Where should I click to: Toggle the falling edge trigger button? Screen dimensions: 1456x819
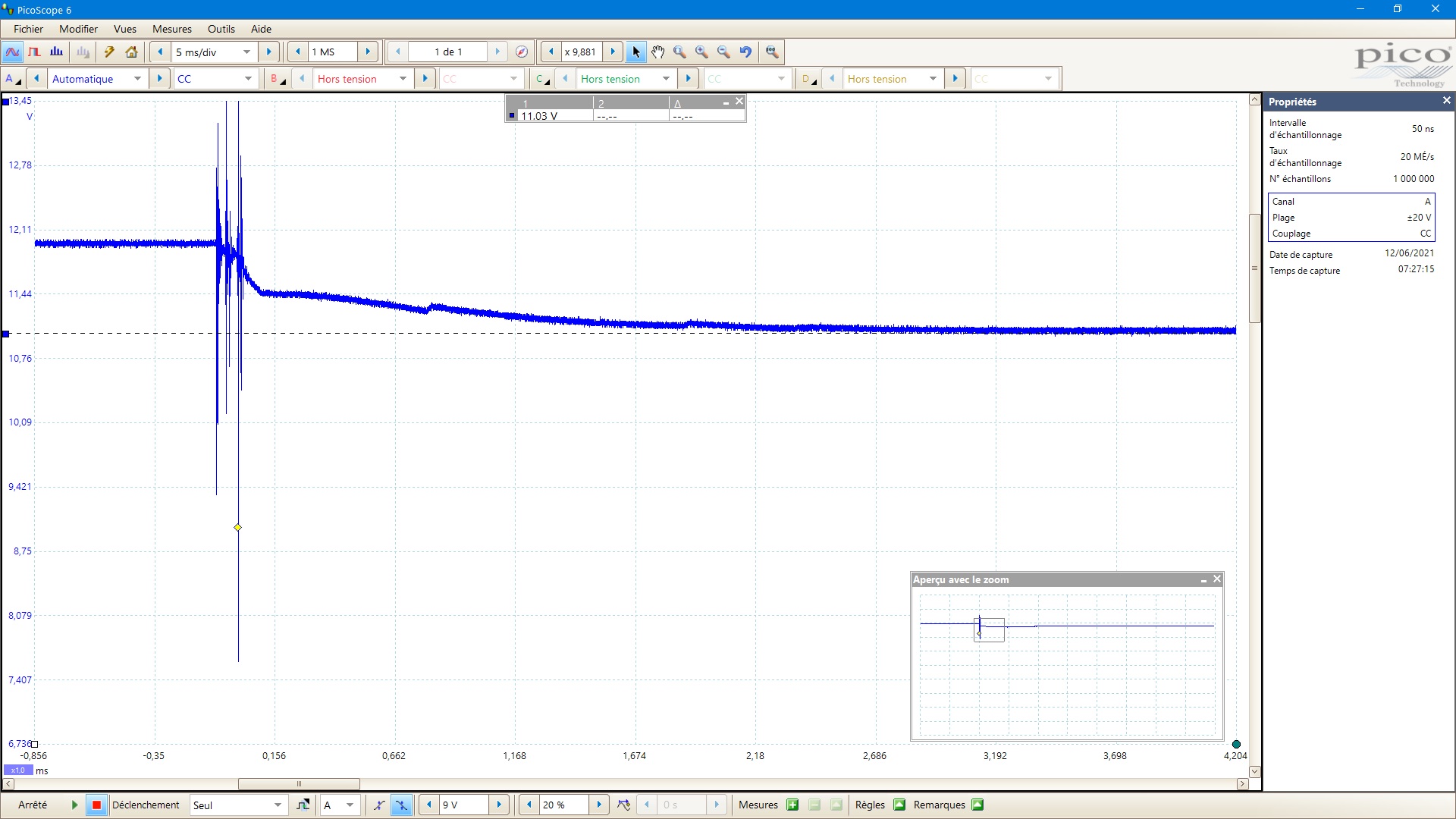click(x=401, y=805)
